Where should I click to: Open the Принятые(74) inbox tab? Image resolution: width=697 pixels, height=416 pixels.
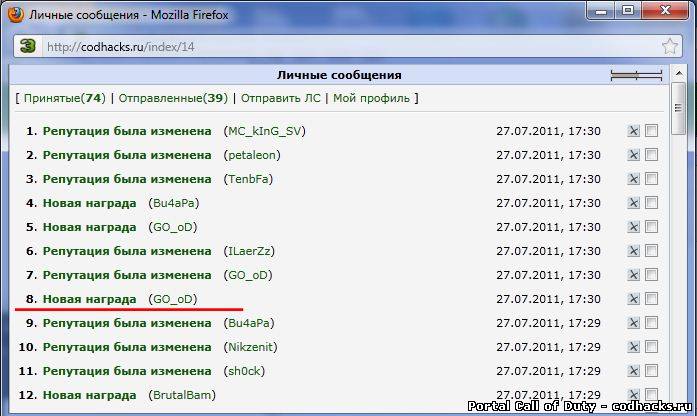point(65,98)
